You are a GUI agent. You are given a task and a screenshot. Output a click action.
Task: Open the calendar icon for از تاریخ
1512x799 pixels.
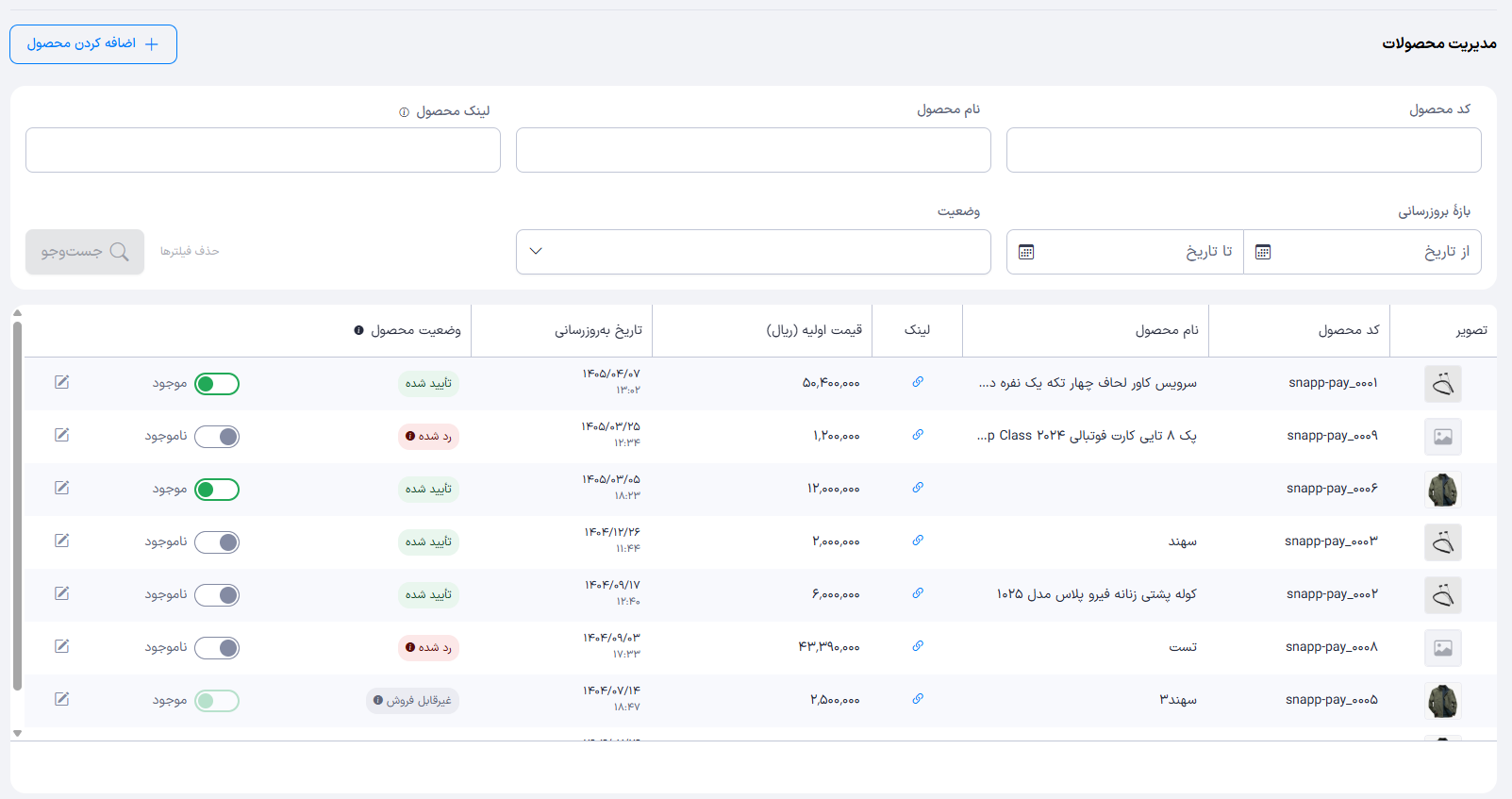pyautogui.click(x=1263, y=252)
